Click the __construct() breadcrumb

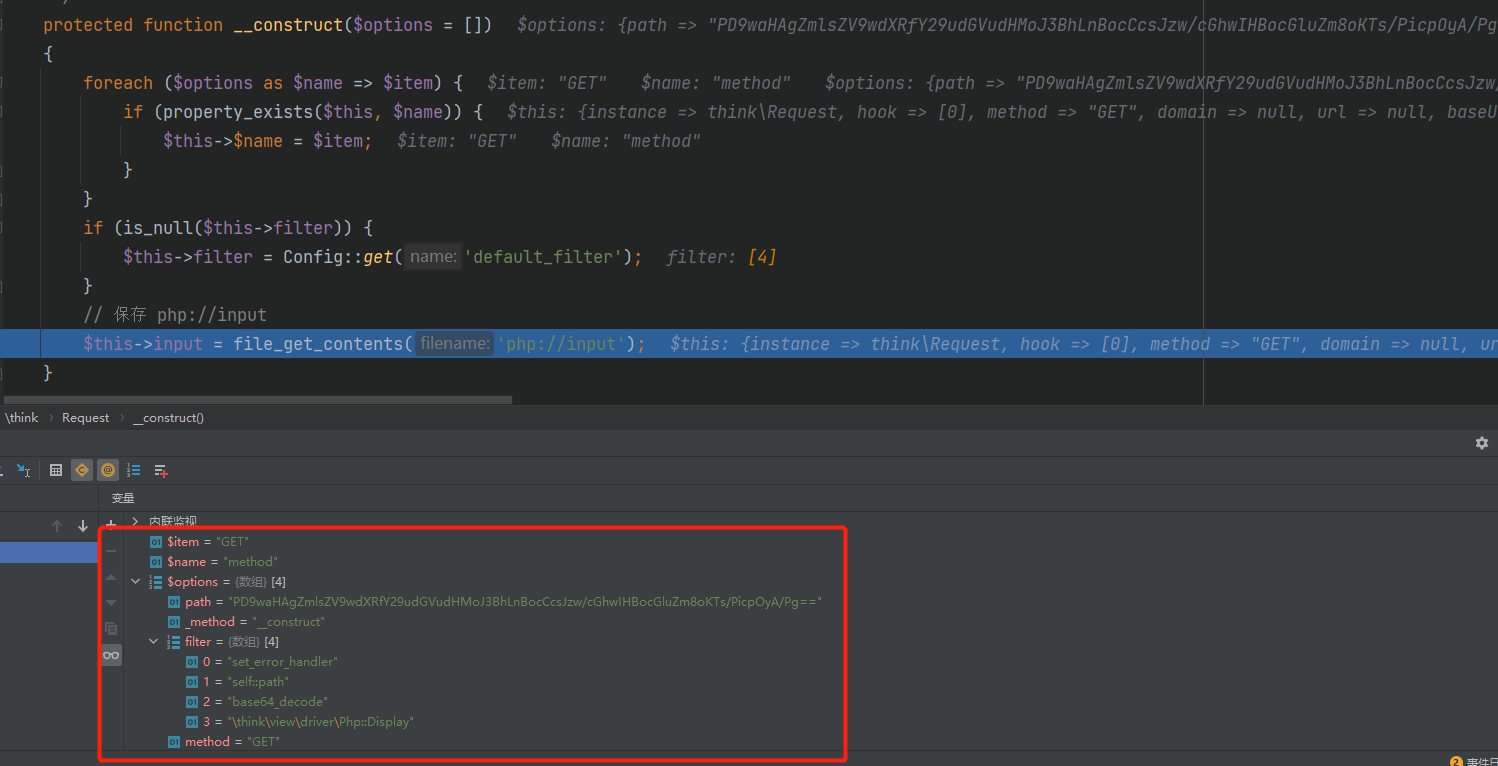coord(168,418)
